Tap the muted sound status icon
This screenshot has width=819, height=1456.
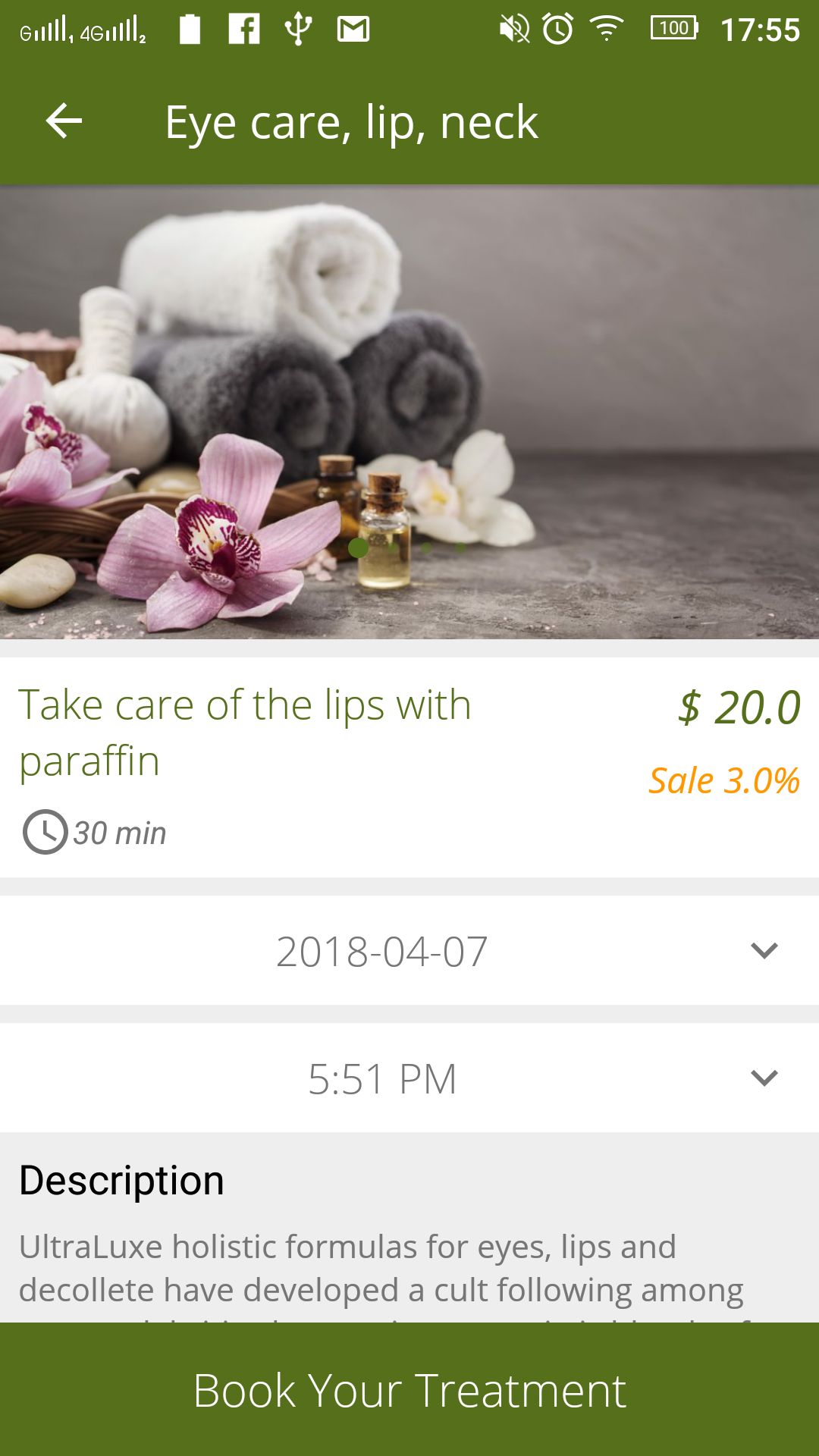(514, 30)
